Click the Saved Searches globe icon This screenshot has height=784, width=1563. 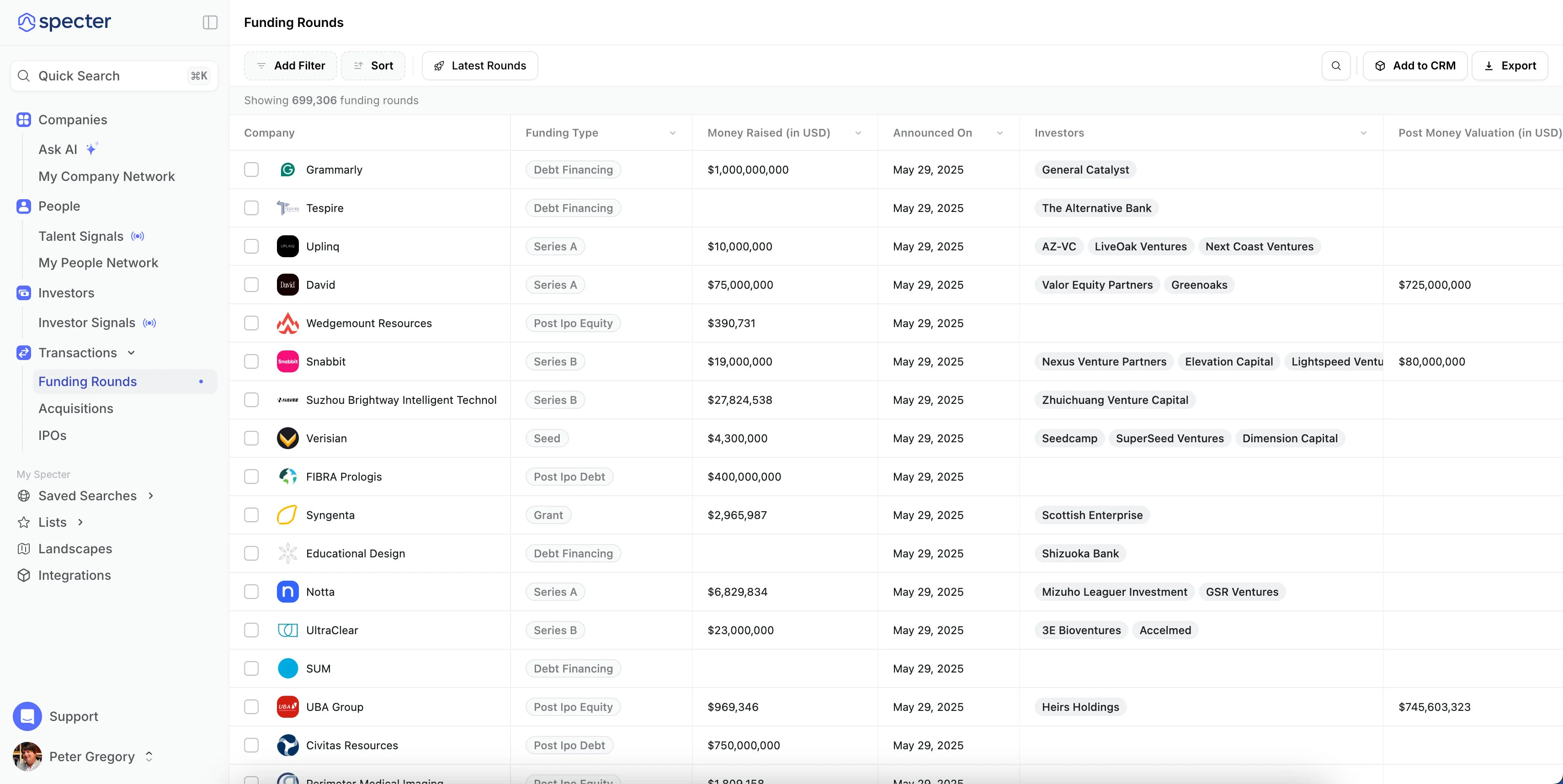pyautogui.click(x=24, y=495)
